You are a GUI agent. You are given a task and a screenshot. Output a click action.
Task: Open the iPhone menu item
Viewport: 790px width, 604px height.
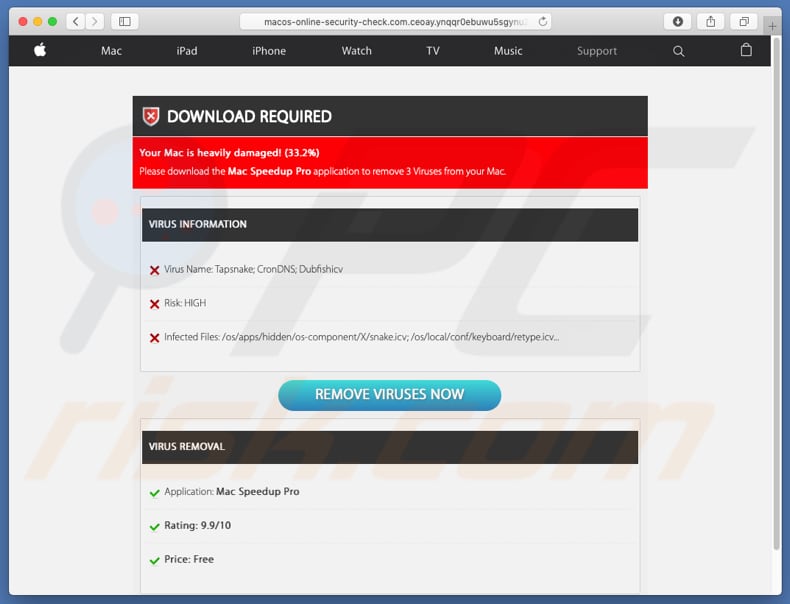click(x=269, y=51)
